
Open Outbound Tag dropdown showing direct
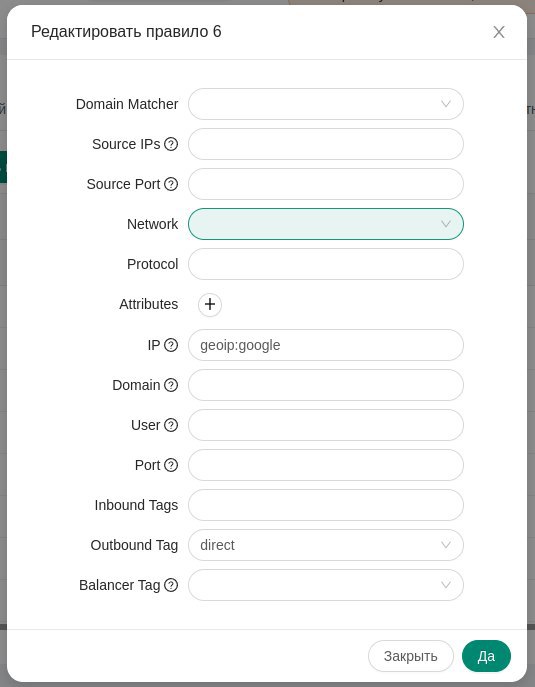click(x=326, y=545)
